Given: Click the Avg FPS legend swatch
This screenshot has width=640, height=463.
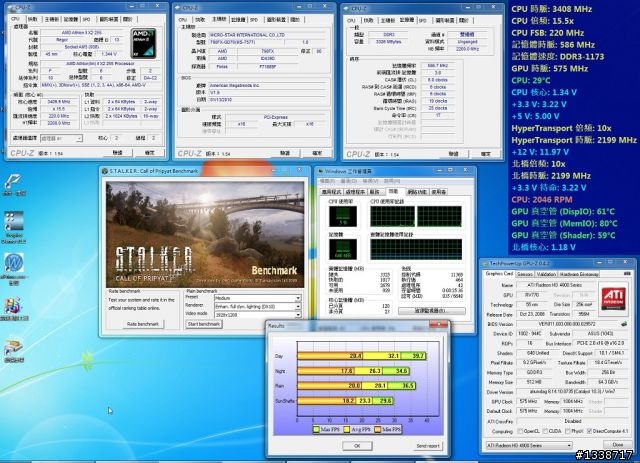Looking at the screenshot, I should pos(347,430).
